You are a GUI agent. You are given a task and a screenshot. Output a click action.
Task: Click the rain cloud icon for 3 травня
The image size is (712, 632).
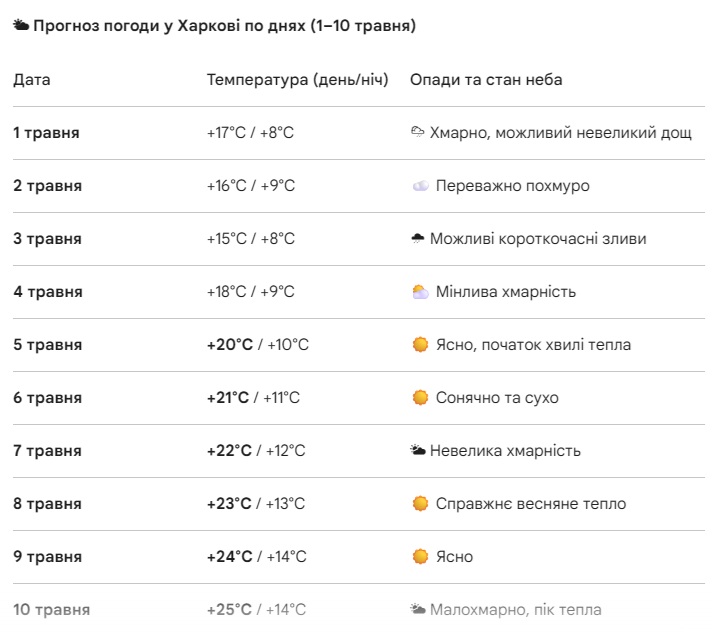click(418, 239)
